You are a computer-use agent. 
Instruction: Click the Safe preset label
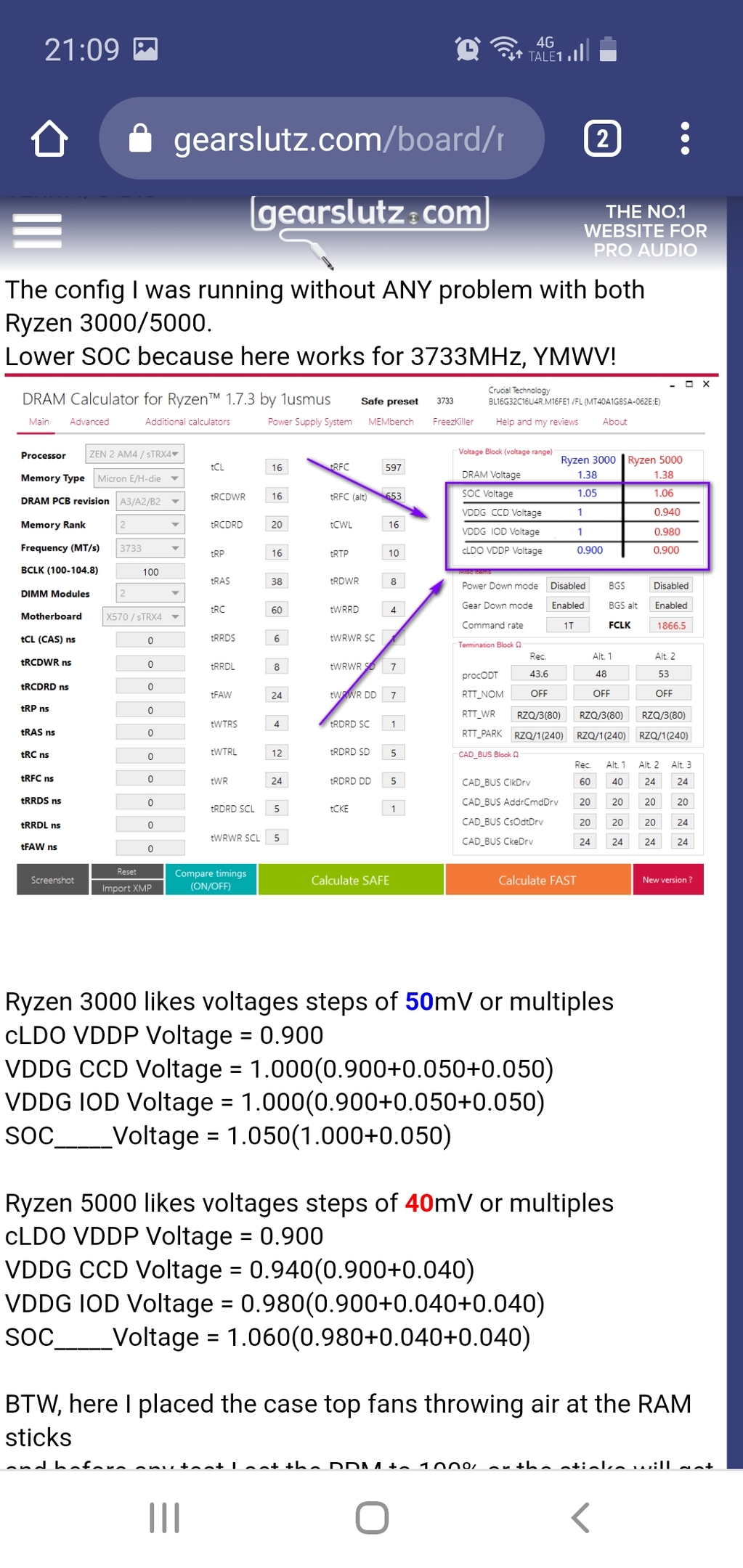click(x=389, y=401)
